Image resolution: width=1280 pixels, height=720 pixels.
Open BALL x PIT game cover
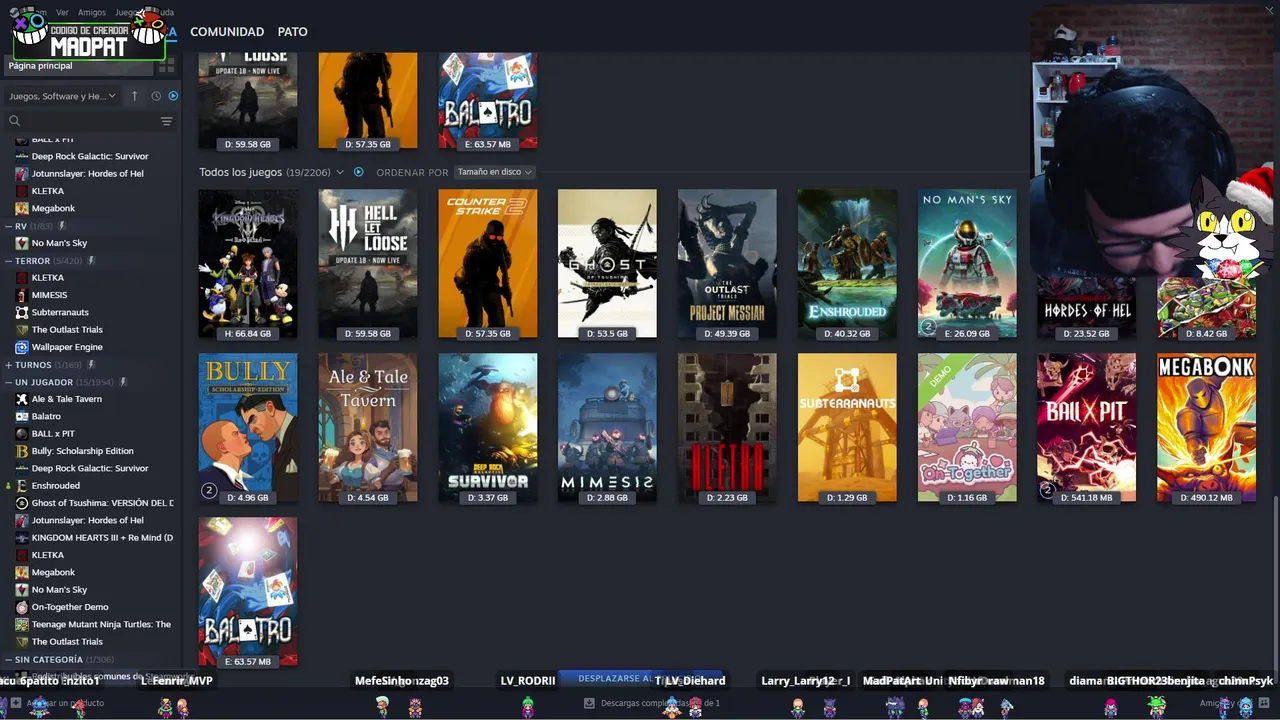point(1087,428)
